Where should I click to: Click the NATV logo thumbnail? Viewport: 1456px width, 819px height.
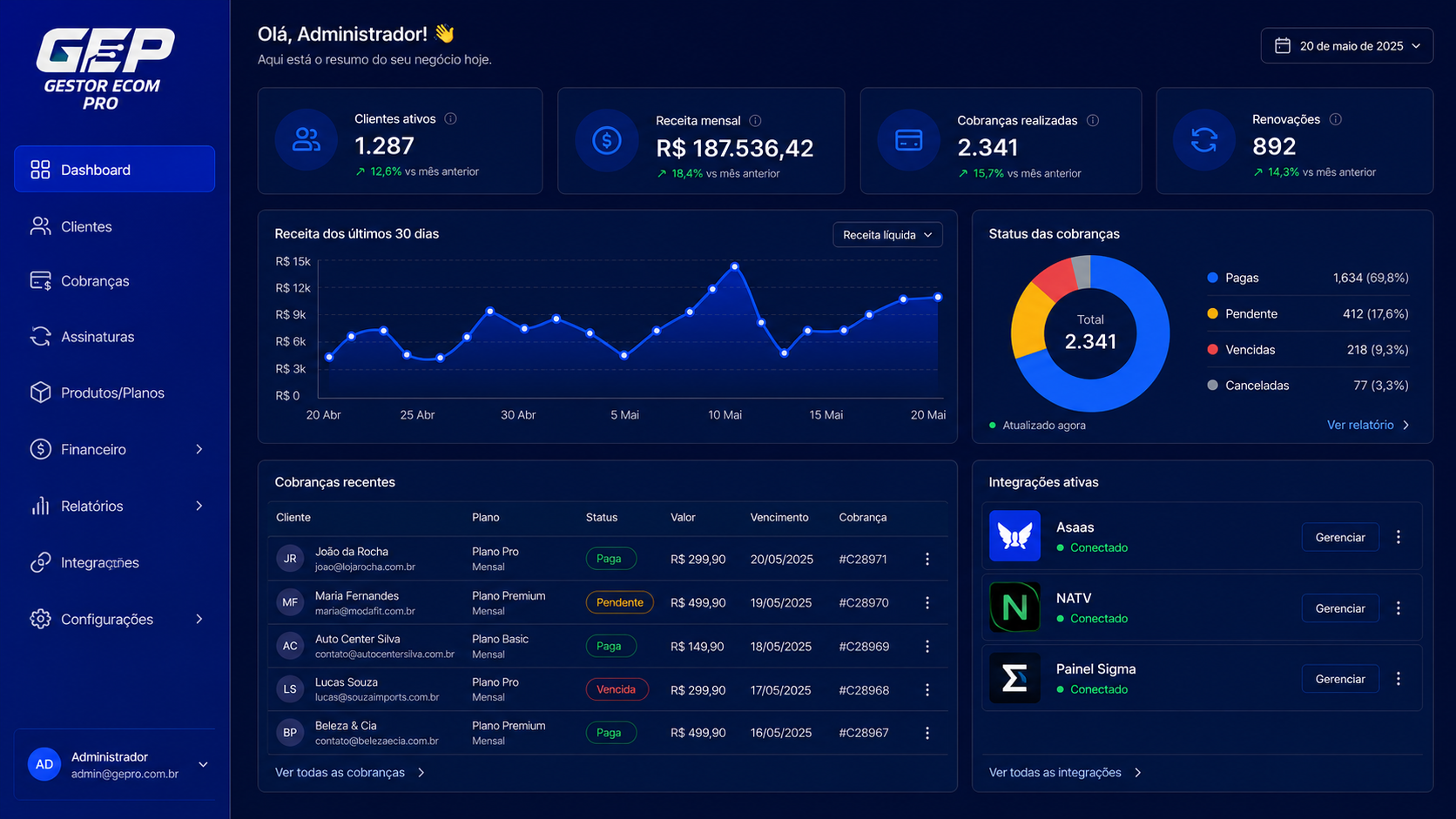(1014, 607)
